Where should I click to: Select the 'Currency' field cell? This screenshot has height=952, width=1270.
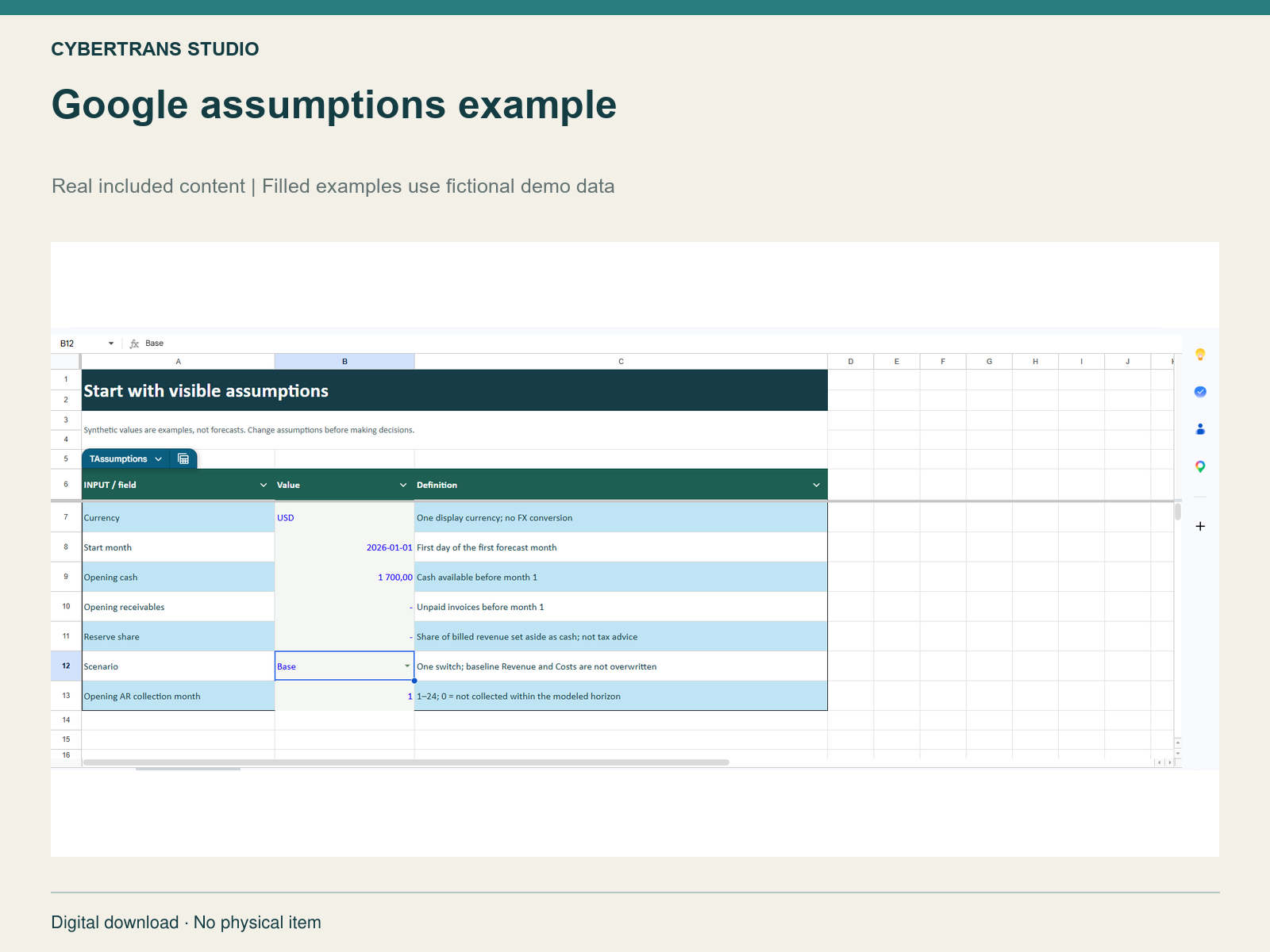tap(178, 517)
